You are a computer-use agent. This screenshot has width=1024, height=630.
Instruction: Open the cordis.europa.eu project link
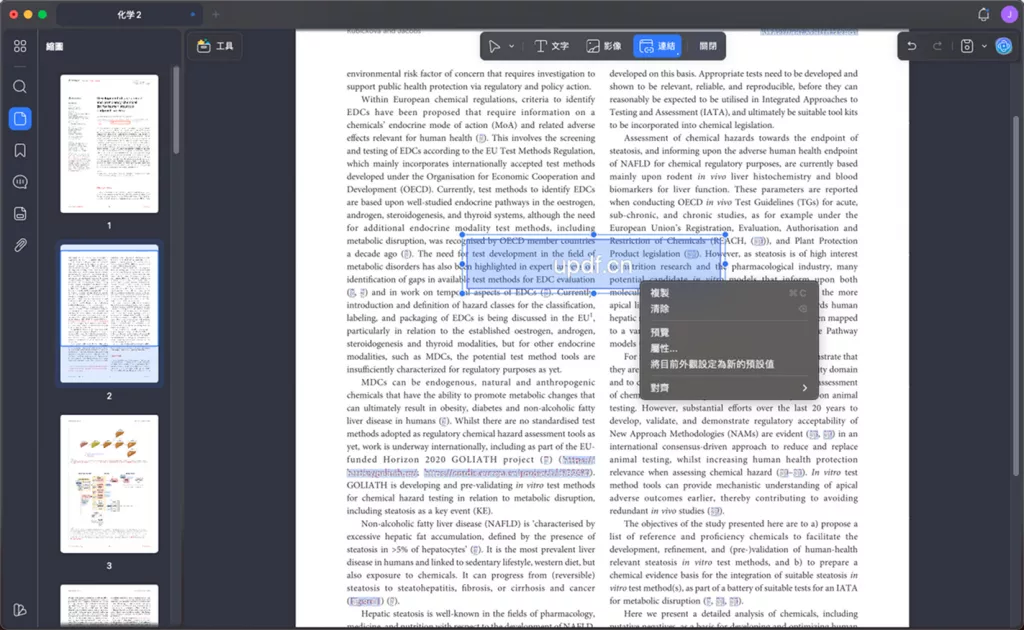coord(507,473)
